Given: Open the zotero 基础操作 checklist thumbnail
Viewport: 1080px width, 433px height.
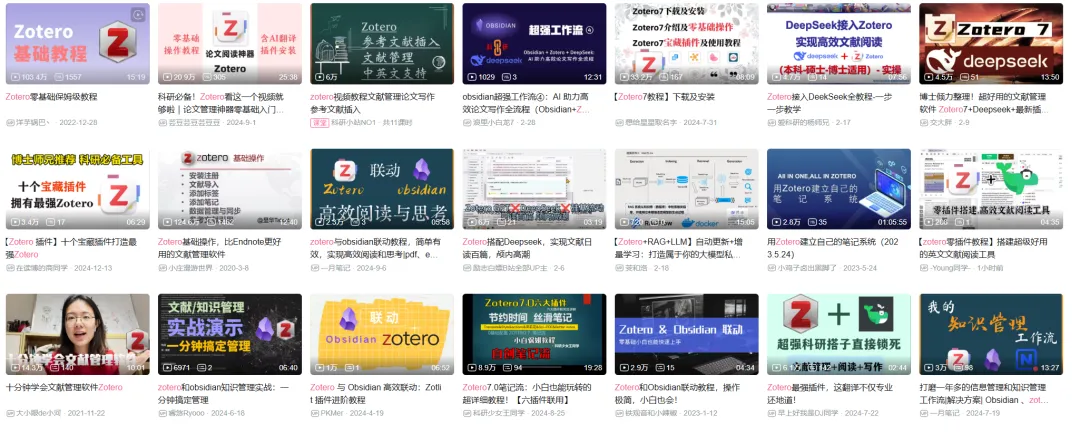Looking at the screenshot, I should (x=230, y=189).
